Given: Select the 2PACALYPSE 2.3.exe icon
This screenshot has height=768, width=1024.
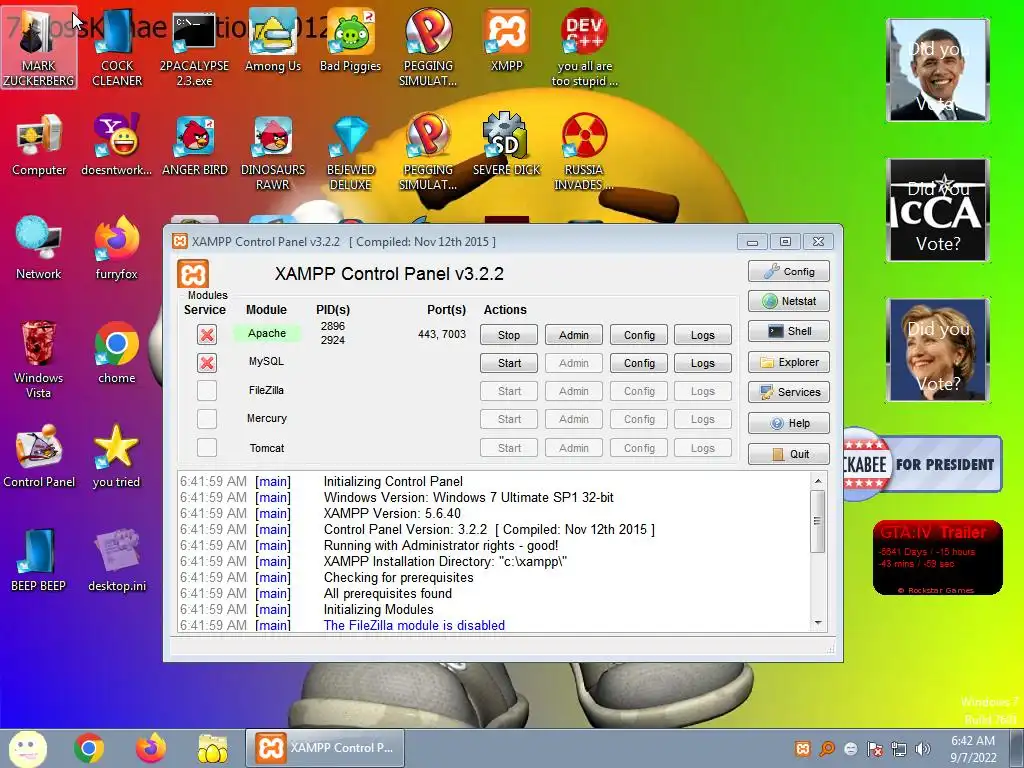Looking at the screenshot, I should pos(194,49).
